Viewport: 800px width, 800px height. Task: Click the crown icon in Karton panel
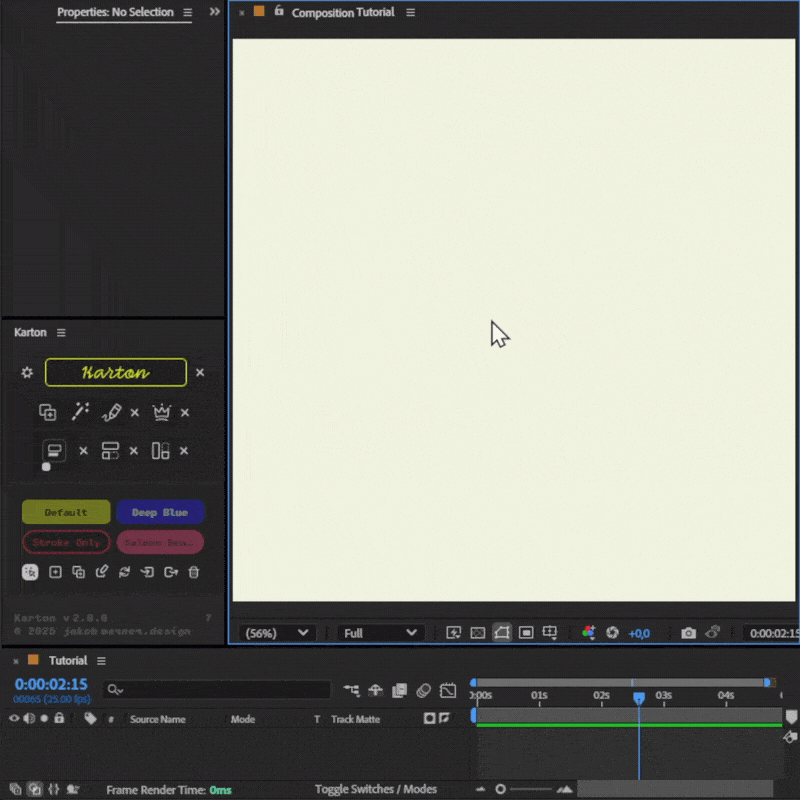pyautogui.click(x=161, y=412)
